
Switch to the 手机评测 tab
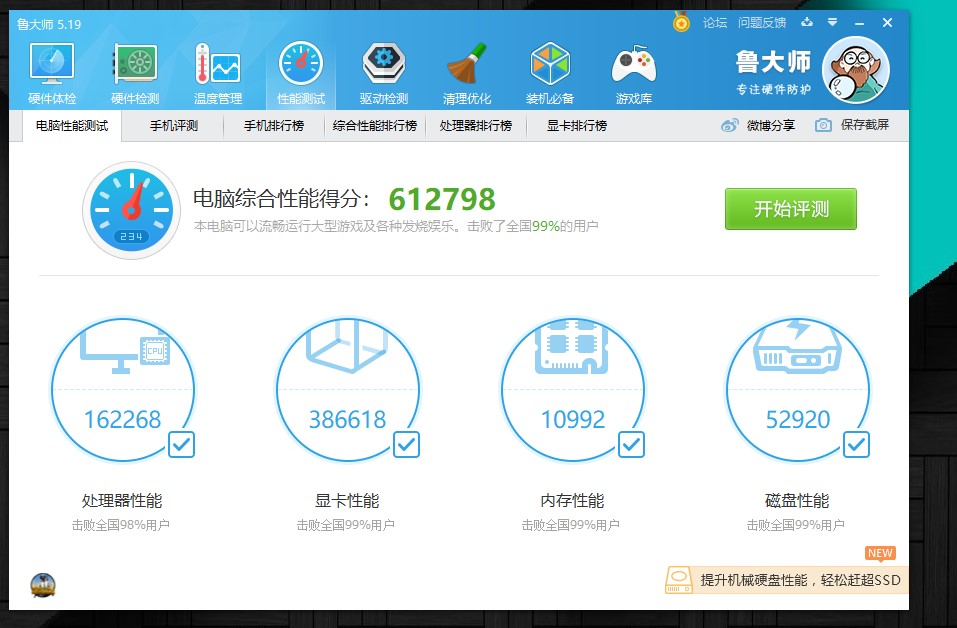[174, 126]
